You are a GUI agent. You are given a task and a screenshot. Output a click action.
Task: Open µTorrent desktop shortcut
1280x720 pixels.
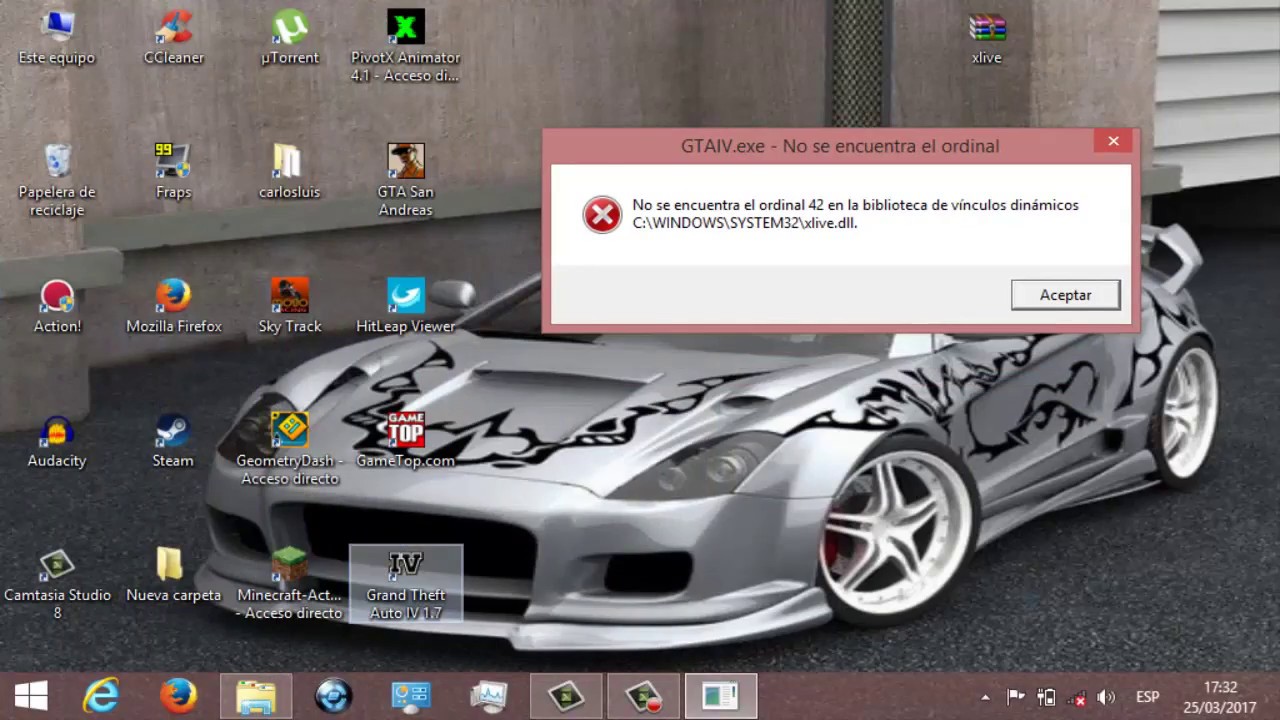pos(290,37)
